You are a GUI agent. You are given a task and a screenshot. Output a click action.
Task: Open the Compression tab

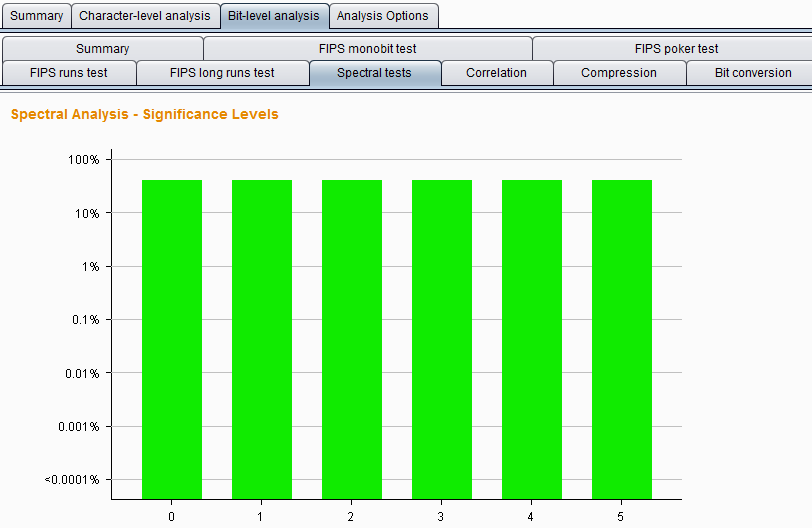pos(619,73)
